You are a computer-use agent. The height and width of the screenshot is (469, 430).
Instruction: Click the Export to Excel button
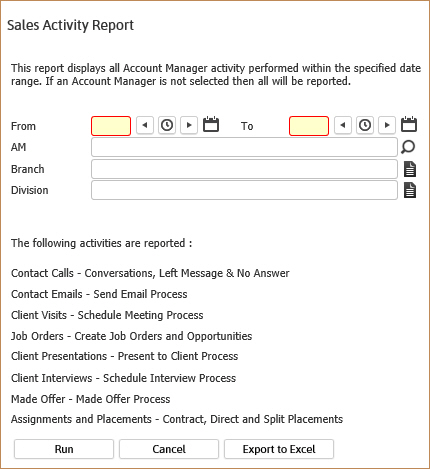point(279,449)
